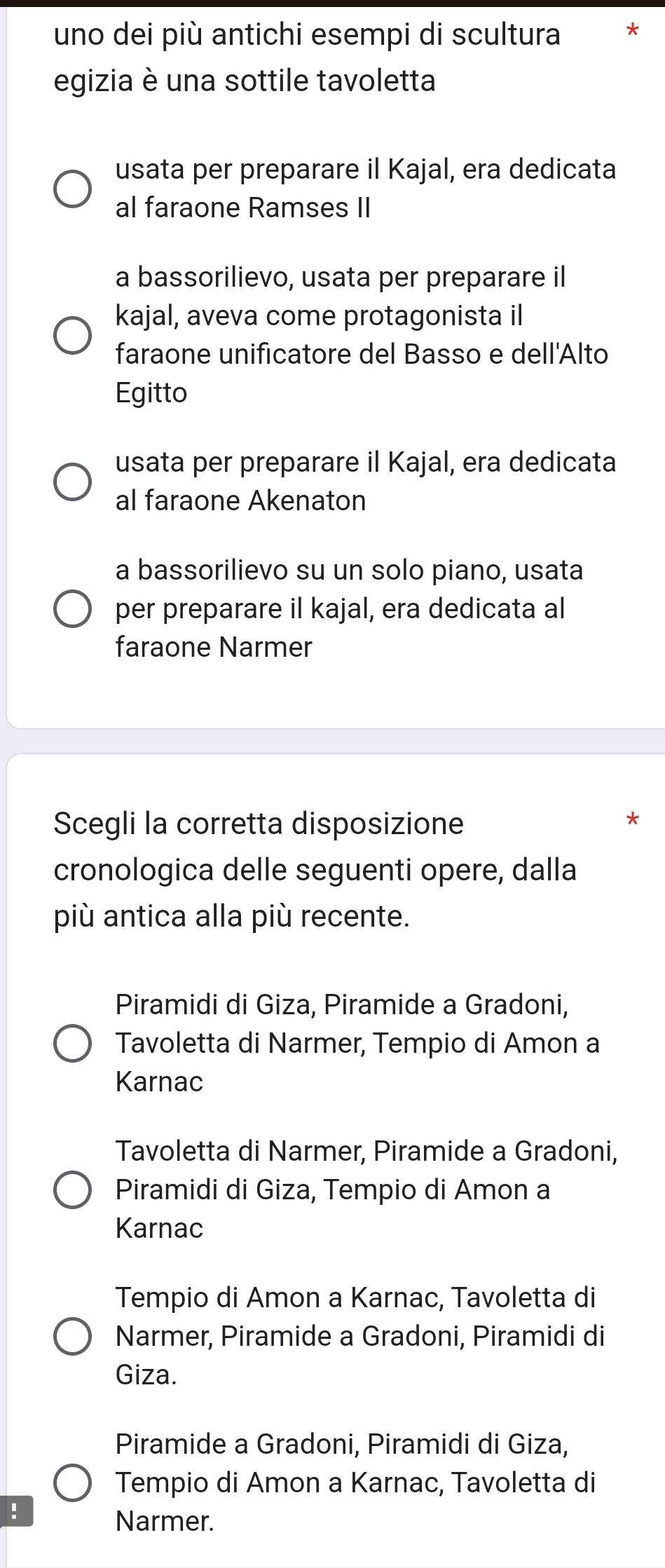
Task: Pick the faraone Narmer radio button
Action: click(x=72, y=608)
